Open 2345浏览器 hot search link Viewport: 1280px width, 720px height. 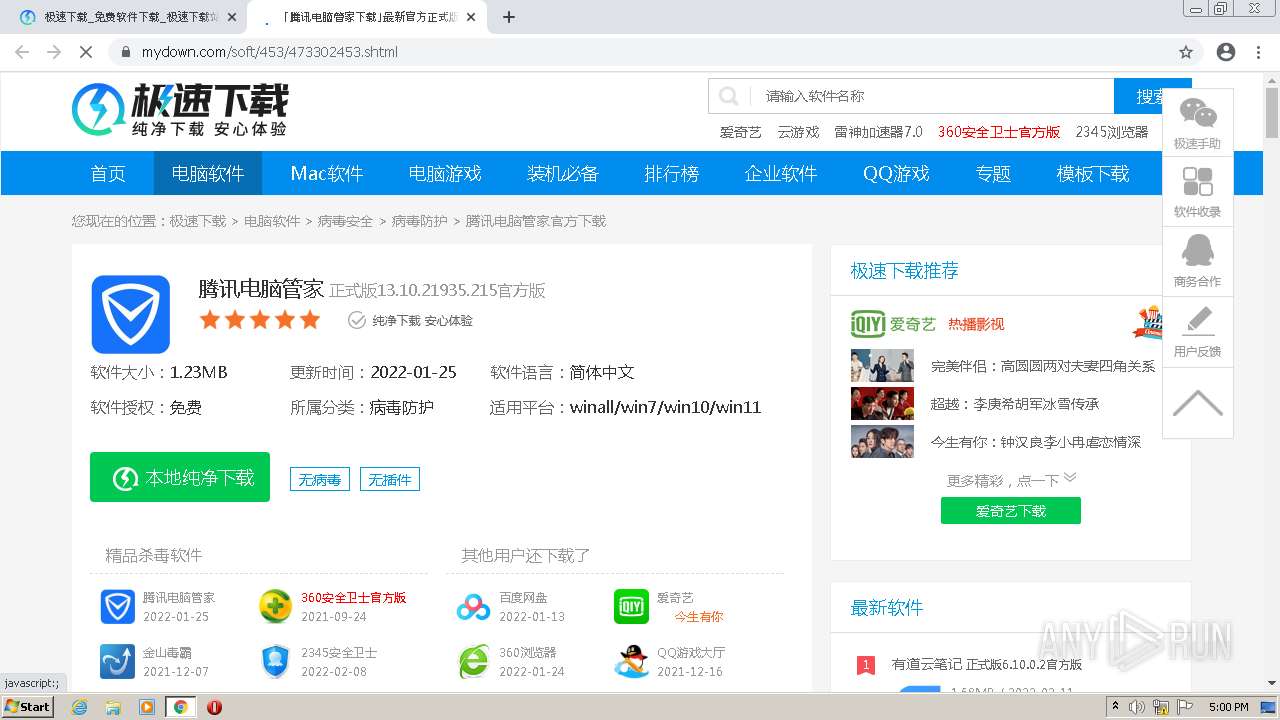1112,132
